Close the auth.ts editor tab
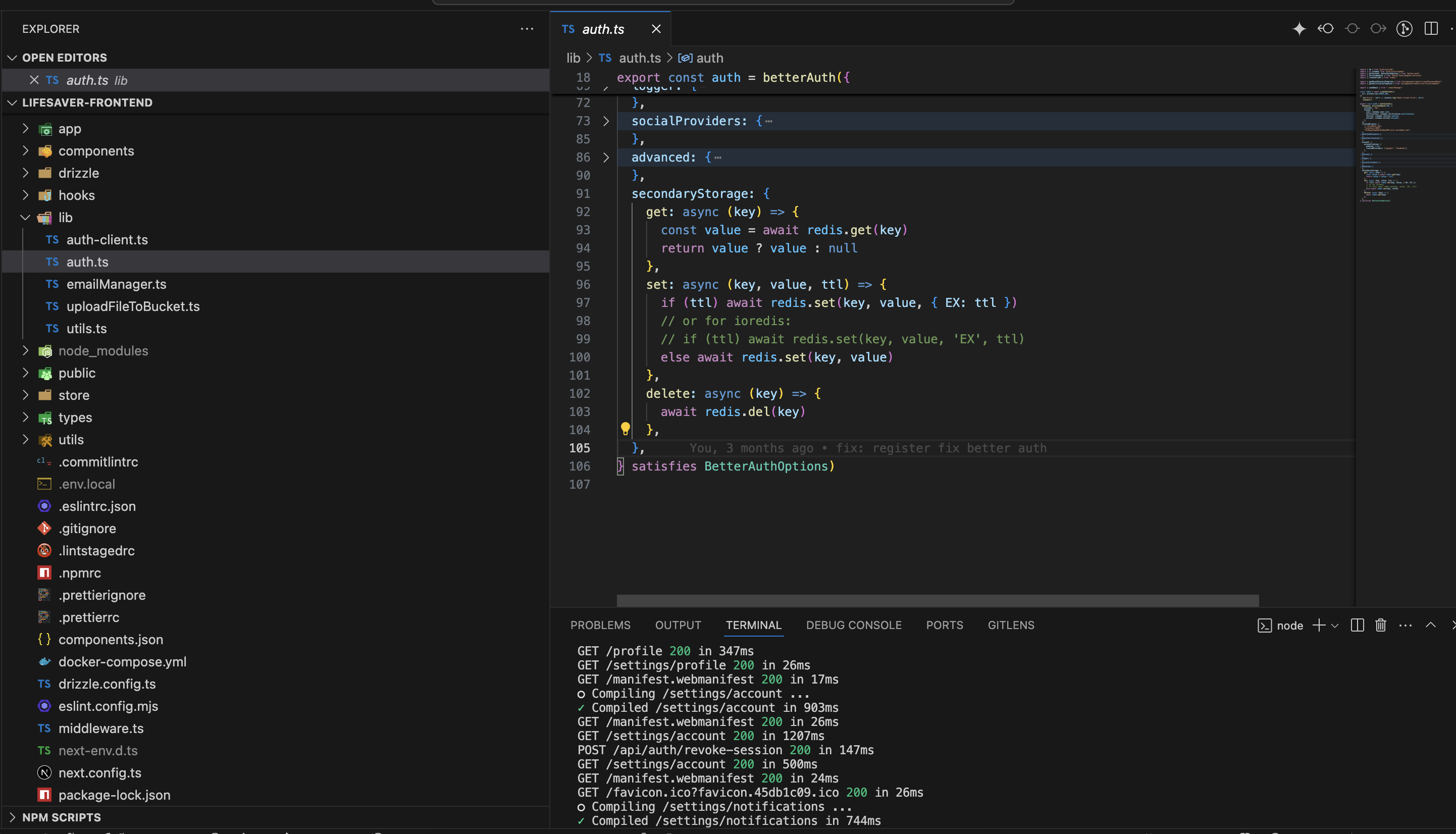This screenshot has width=1456, height=834. coord(656,29)
